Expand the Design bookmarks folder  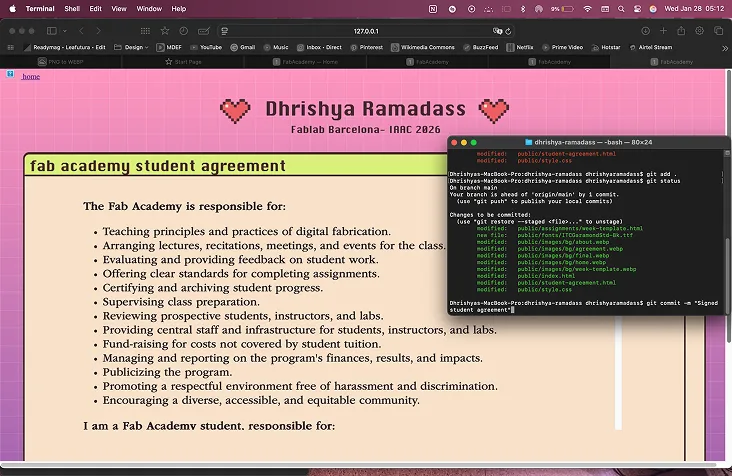131,47
